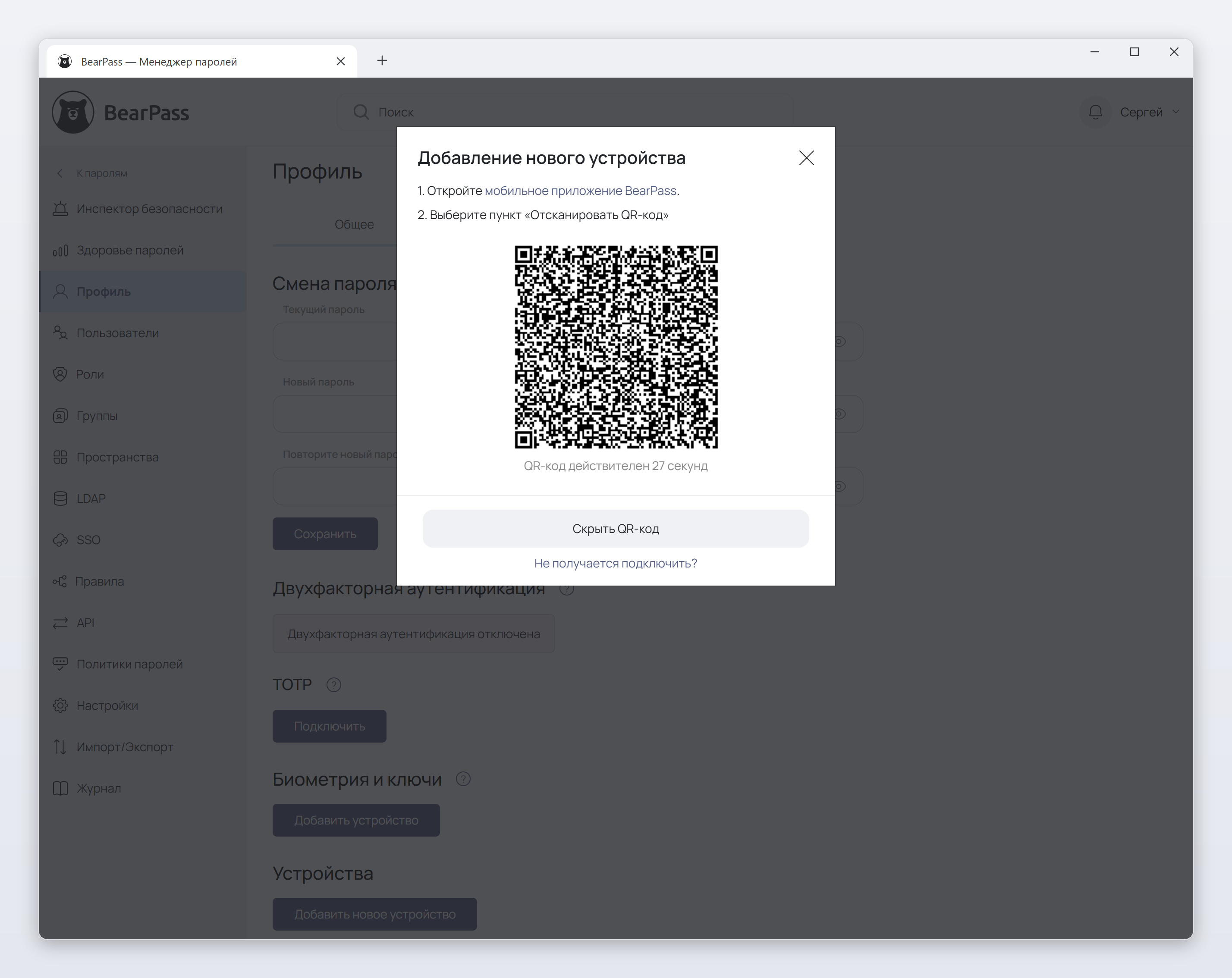Click the Биометрия и ключи help icon
Image resolution: width=1232 pixels, height=978 pixels.
tap(463, 779)
